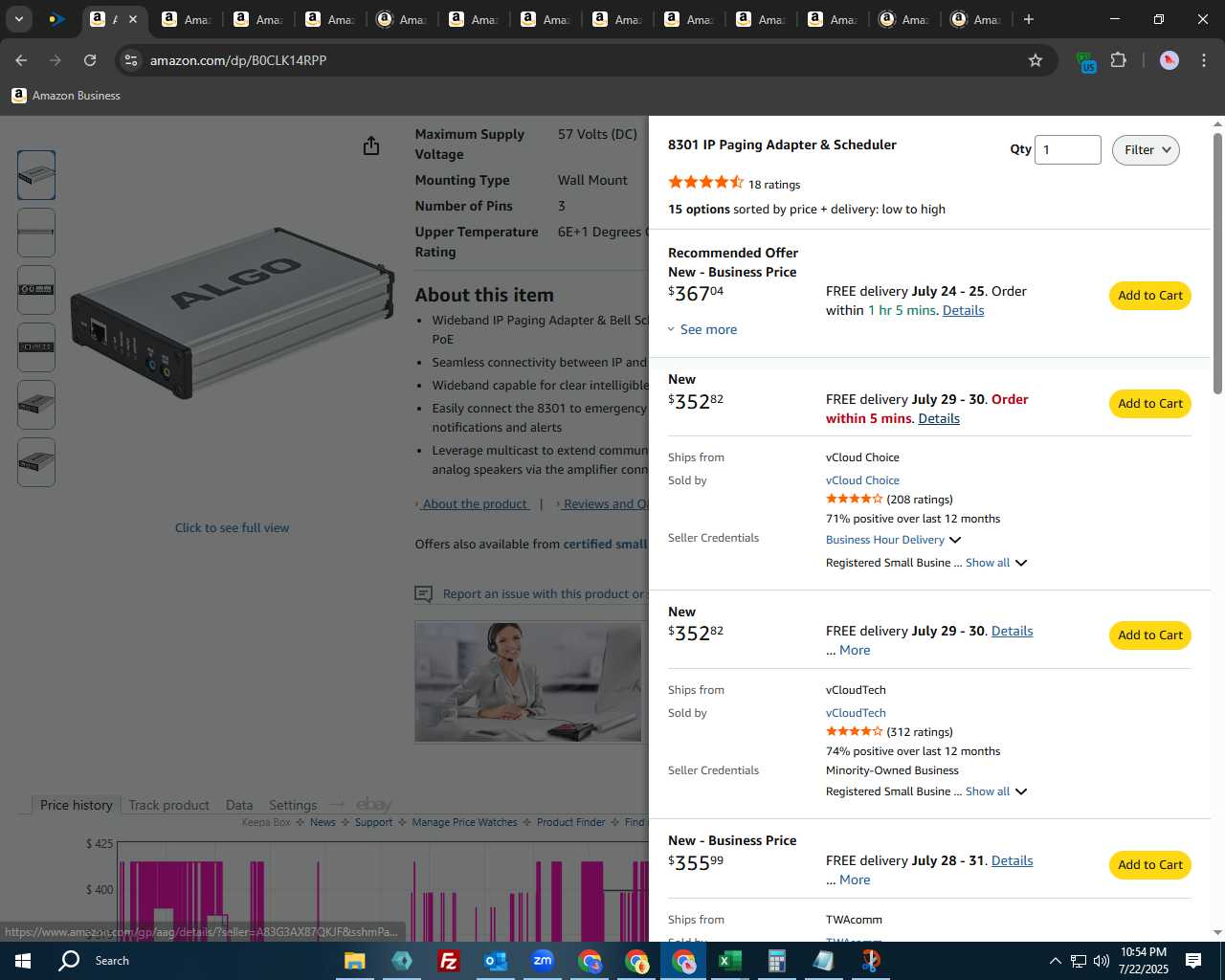Click 'Click to see full view' link
Screen dimensions: 1225x980
pyautogui.click(x=232, y=527)
